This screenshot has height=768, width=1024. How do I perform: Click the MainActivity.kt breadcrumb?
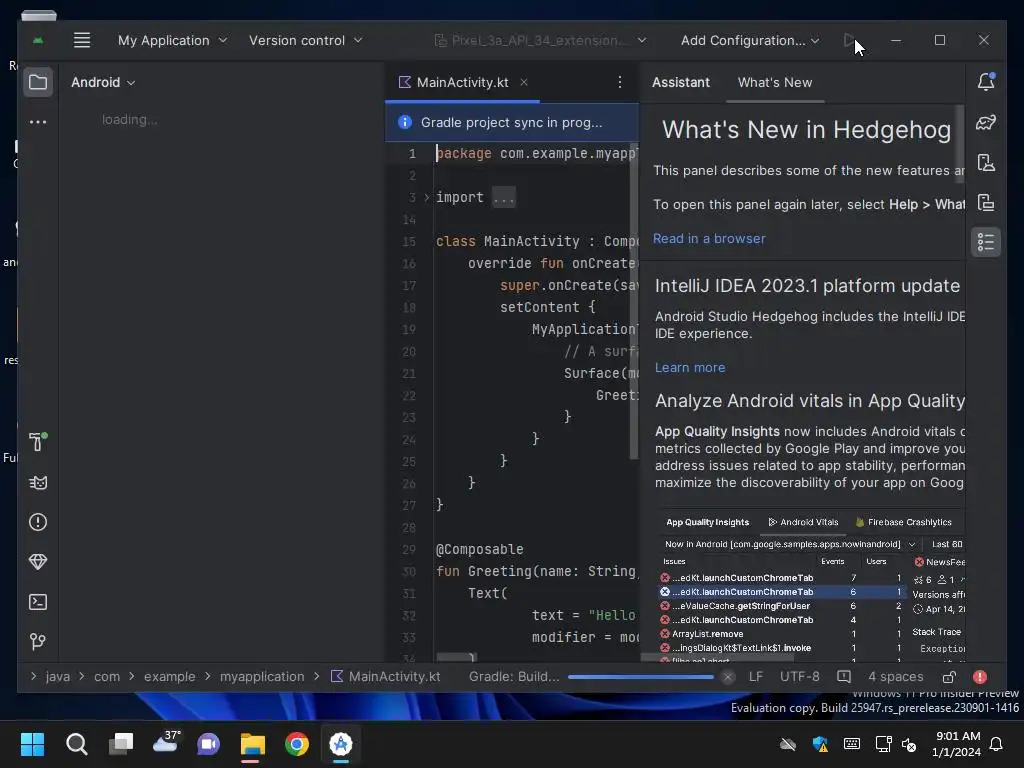(386, 677)
